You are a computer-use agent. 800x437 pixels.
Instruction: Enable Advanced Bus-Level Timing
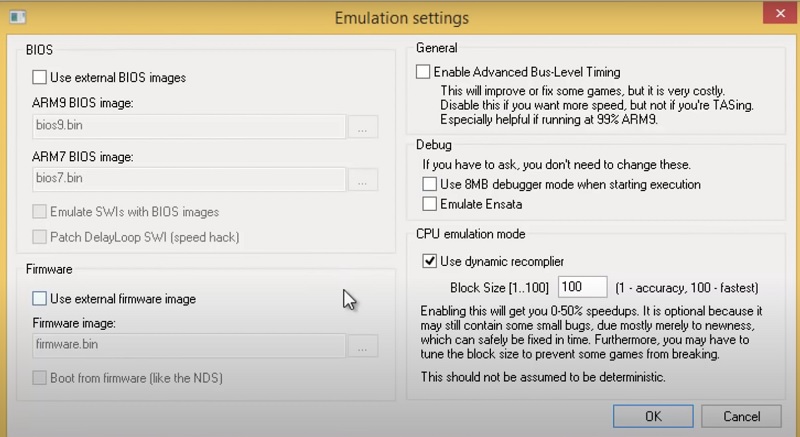point(424,72)
